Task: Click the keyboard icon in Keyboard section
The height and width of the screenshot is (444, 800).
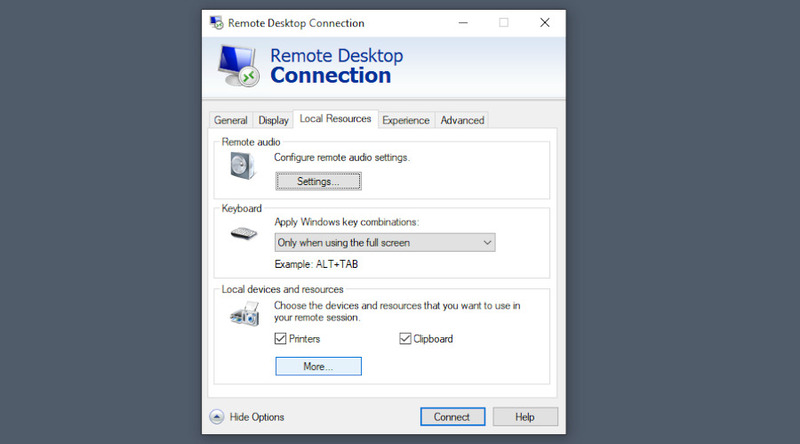Action: click(x=244, y=234)
